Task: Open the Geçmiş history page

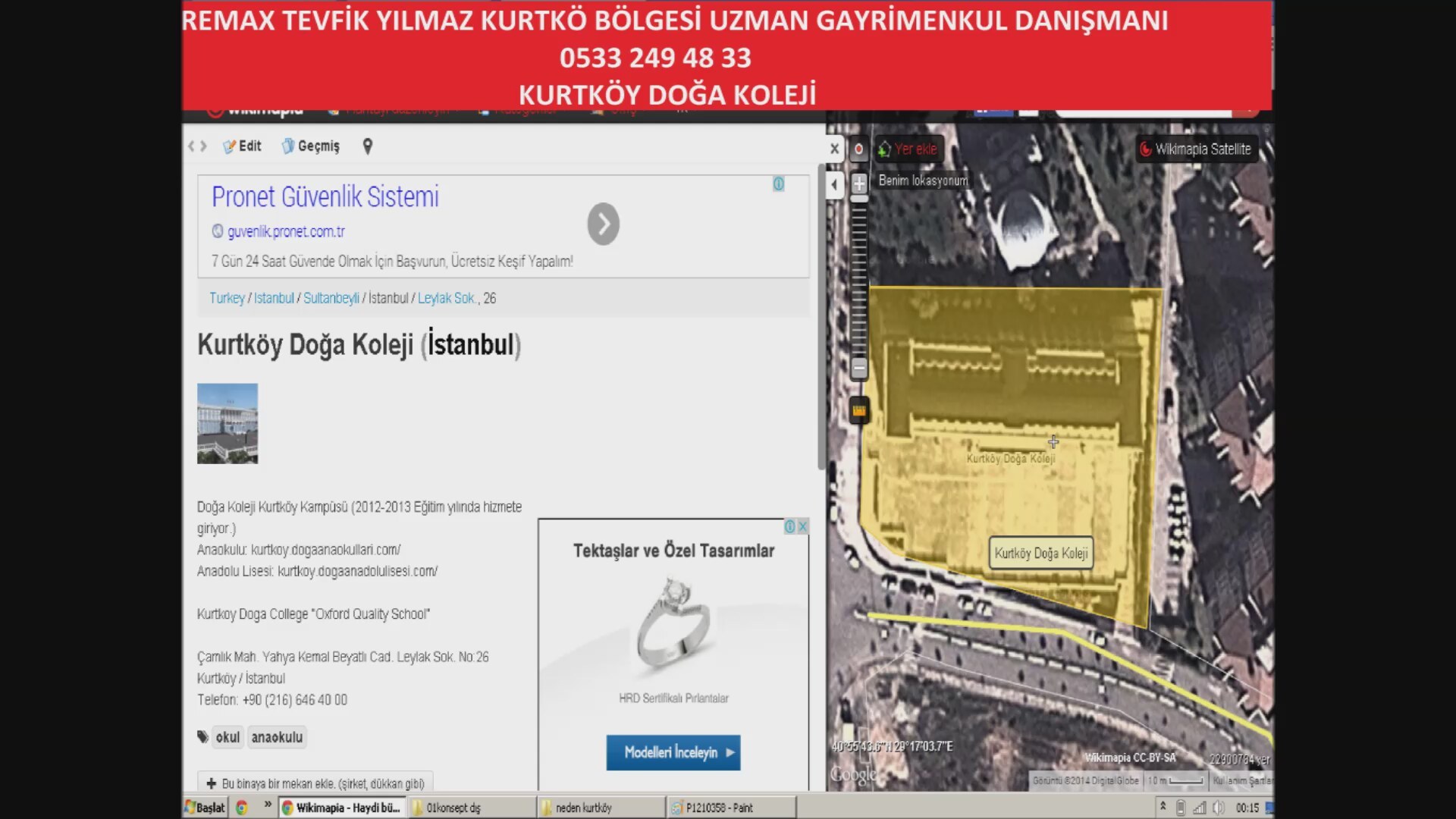Action: [x=310, y=146]
